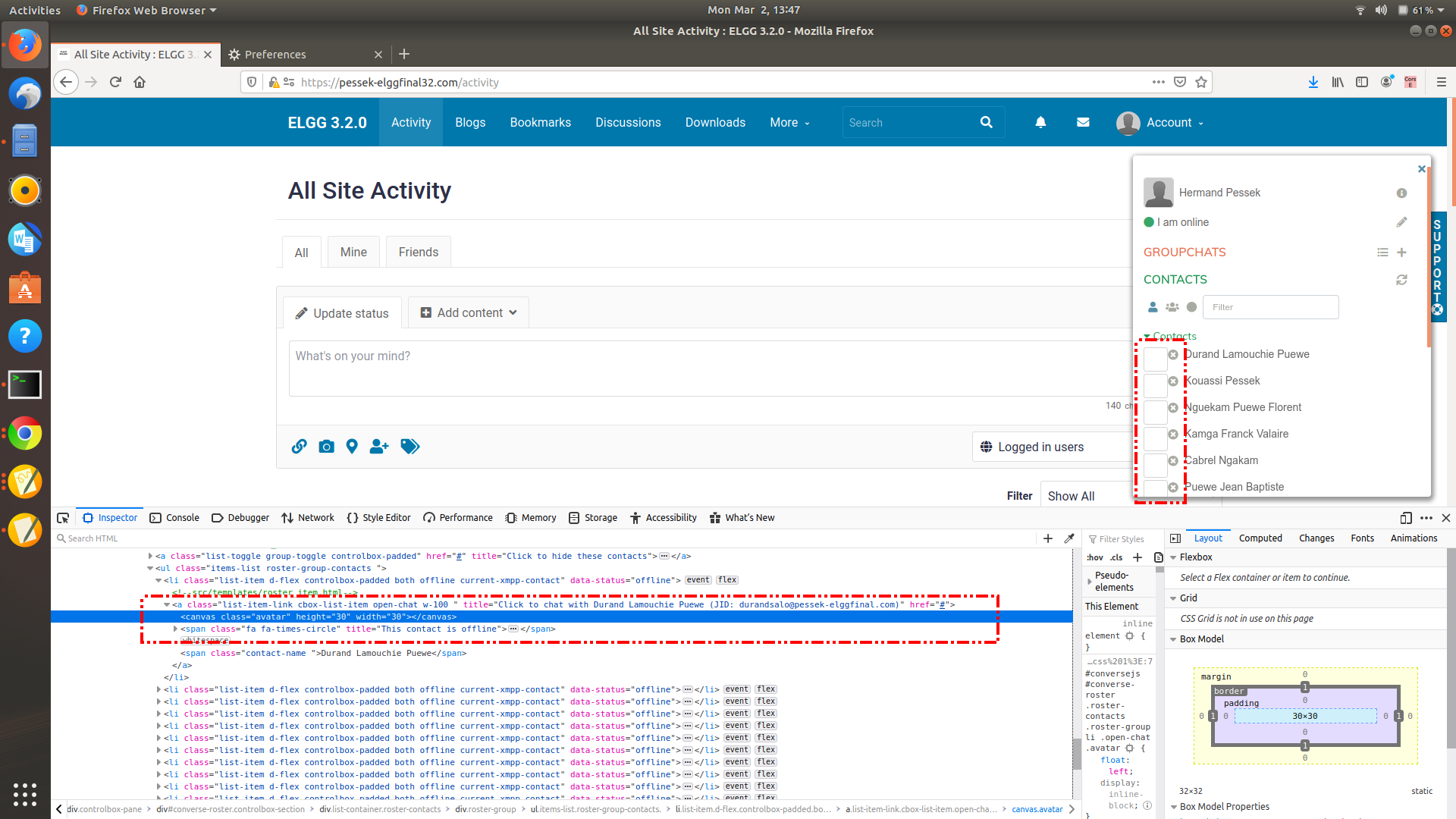The image size is (1456, 819).
Task: Toggle the .cls class editor
Action: [1116, 557]
